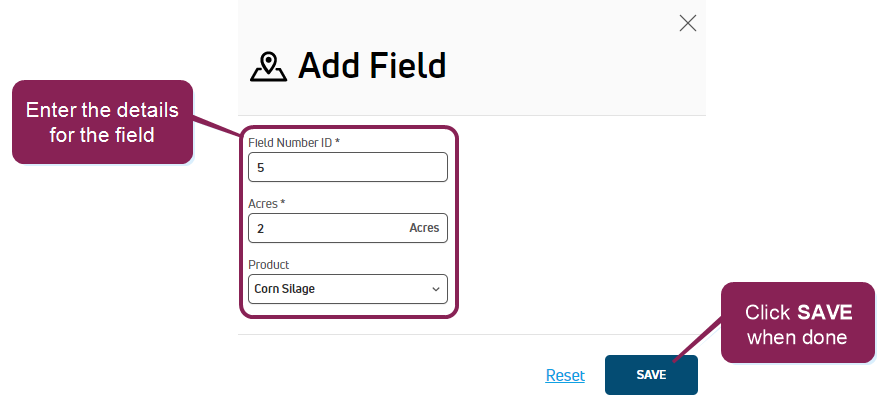The width and height of the screenshot is (892, 418).
Task: Click the Acres label above the input
Action: 267,204
